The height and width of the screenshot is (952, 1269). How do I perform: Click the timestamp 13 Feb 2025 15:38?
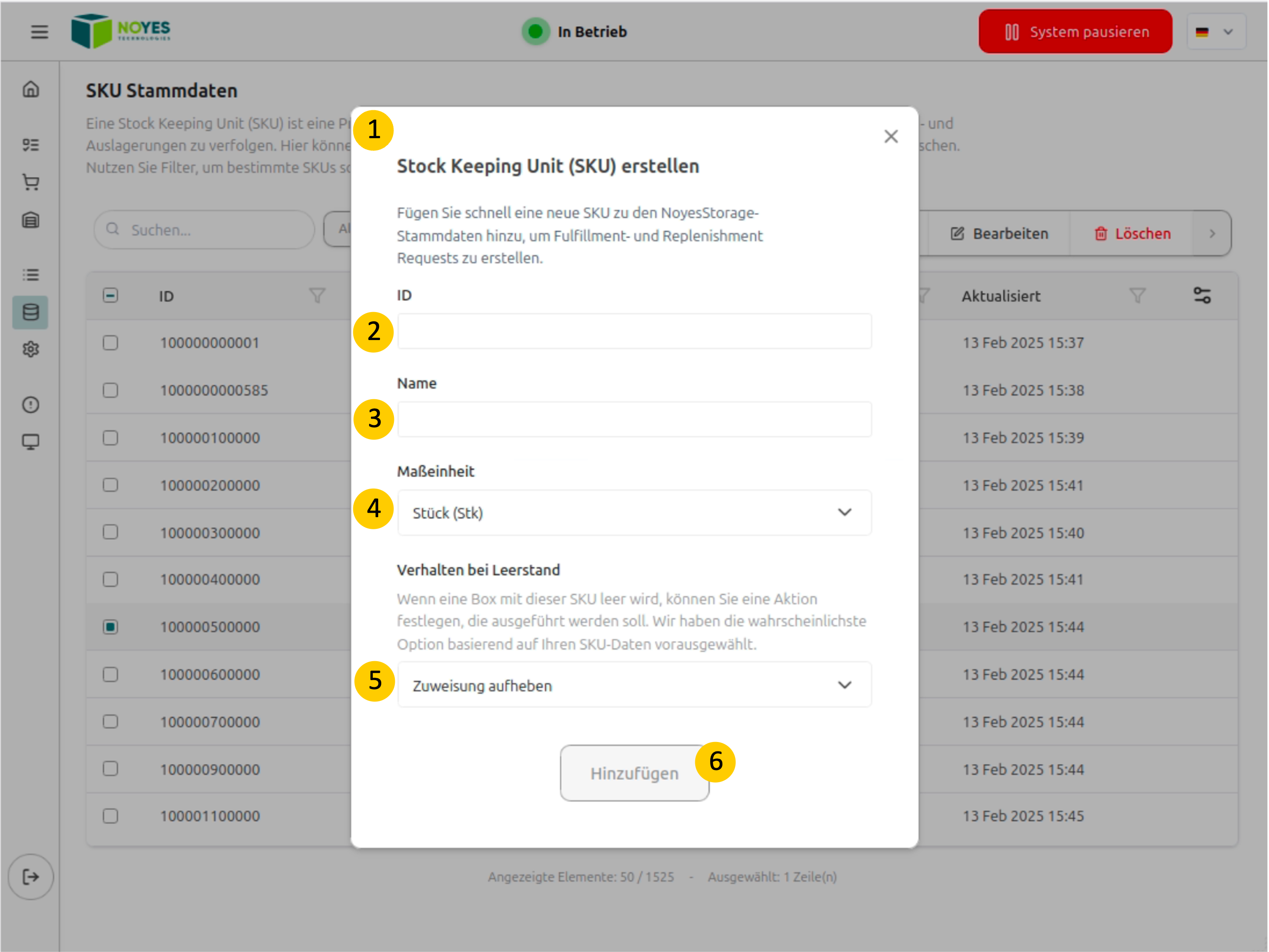coord(1023,391)
